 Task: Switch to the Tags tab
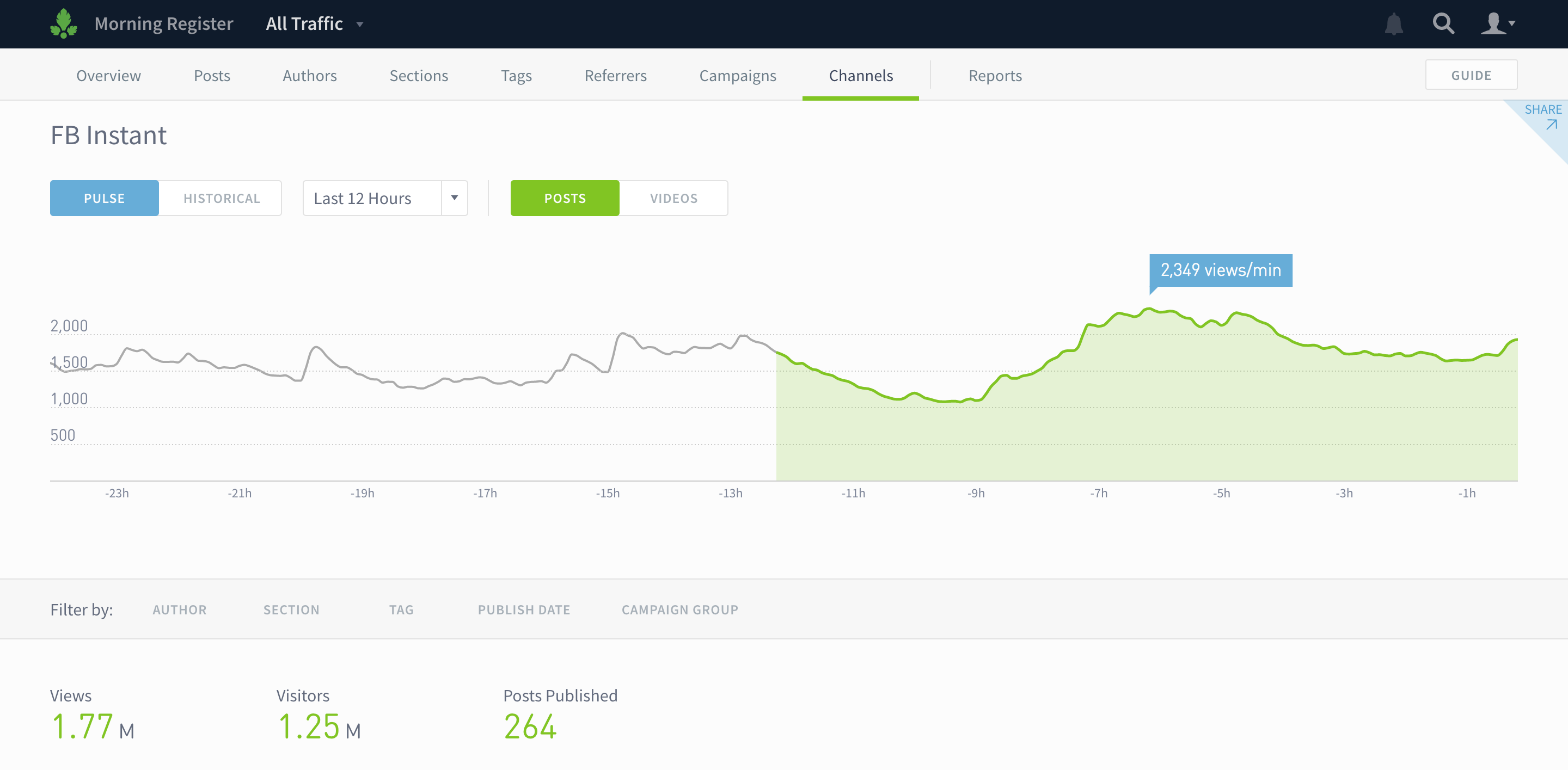point(516,76)
